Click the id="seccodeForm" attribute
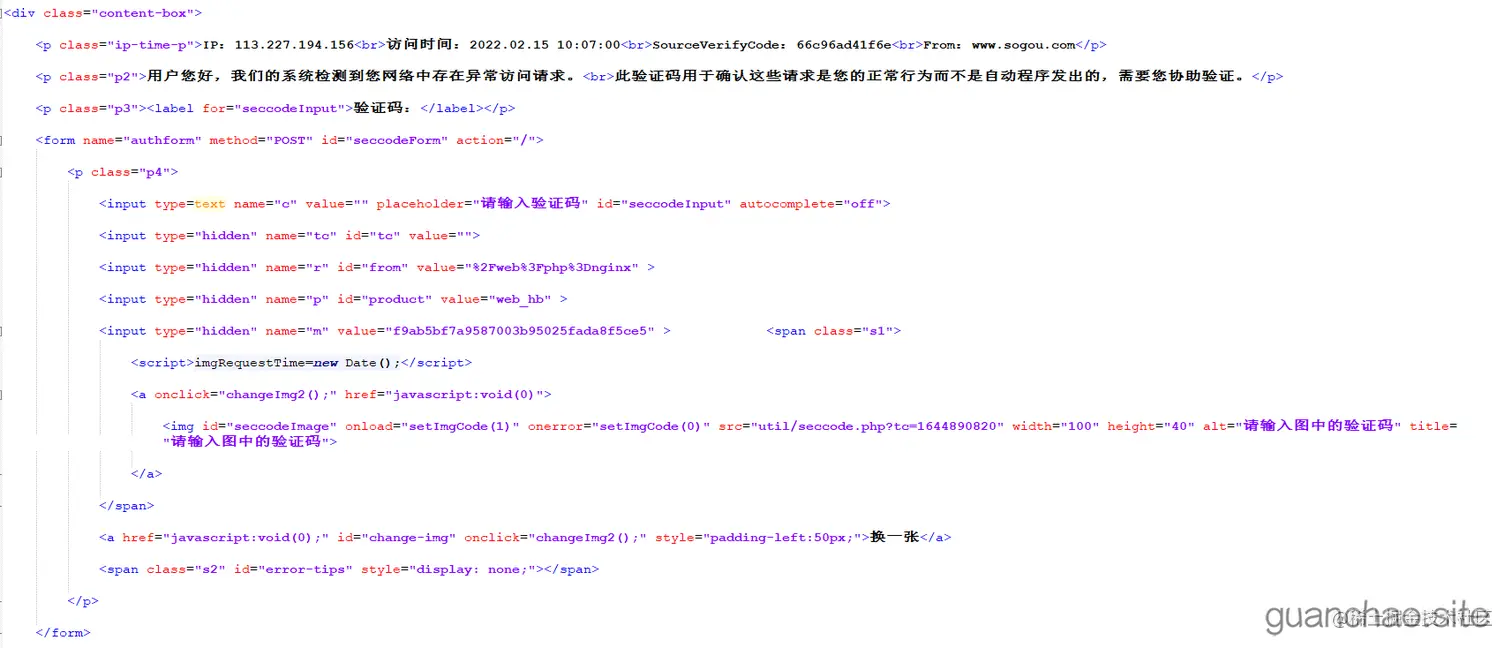Screen dimensions: 1512x648 pos(385,141)
